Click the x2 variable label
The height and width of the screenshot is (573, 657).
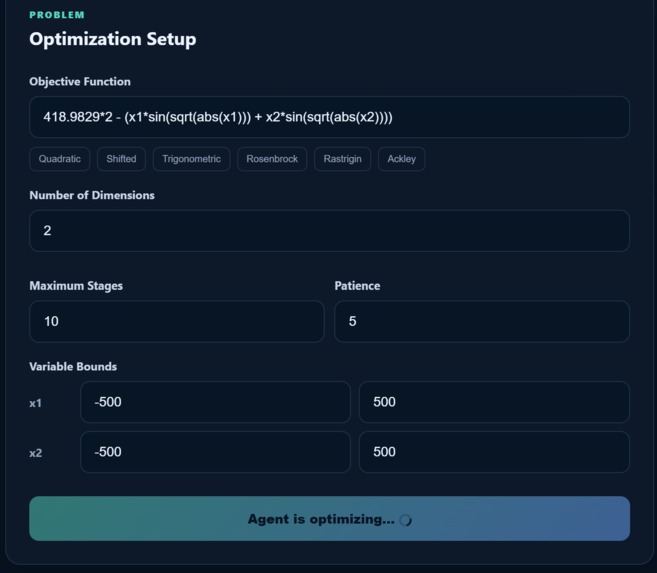point(36,453)
